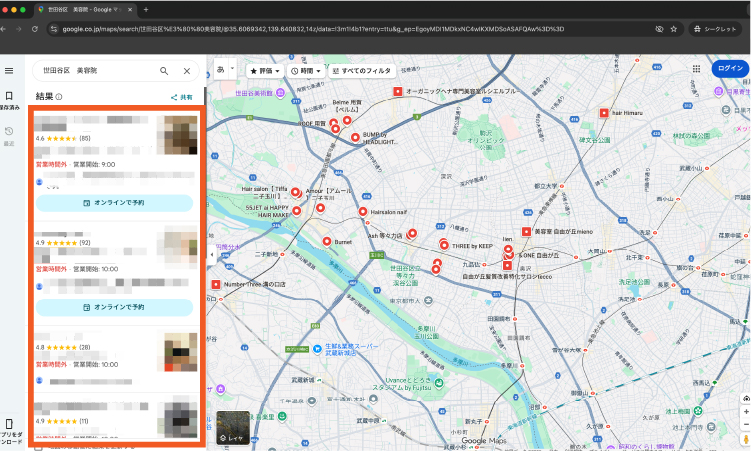This screenshot has width=751, height=451.
Task: Click the hair Himaru map pin
Action: [604, 113]
